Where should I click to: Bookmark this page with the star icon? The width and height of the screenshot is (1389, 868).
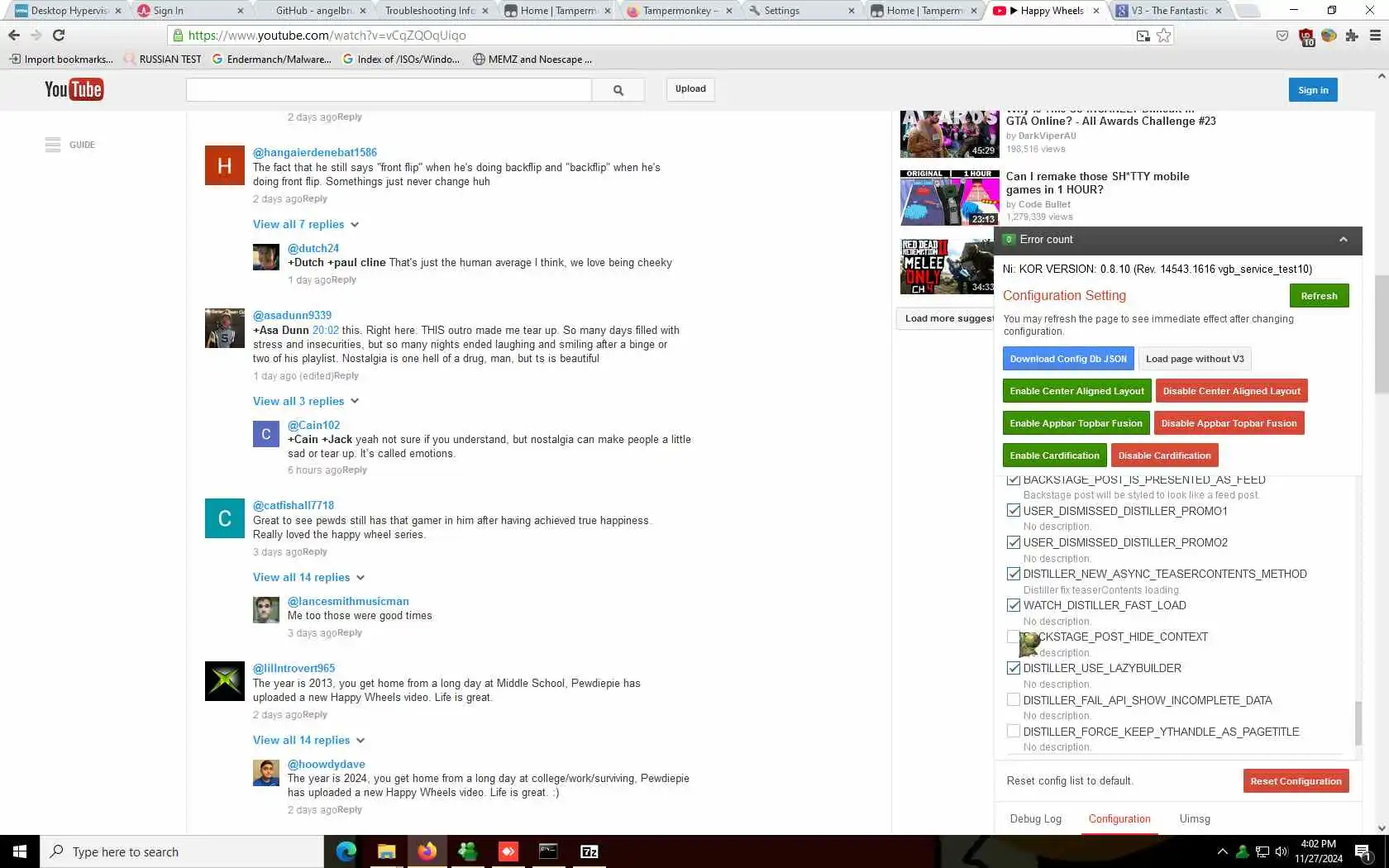(1164, 36)
